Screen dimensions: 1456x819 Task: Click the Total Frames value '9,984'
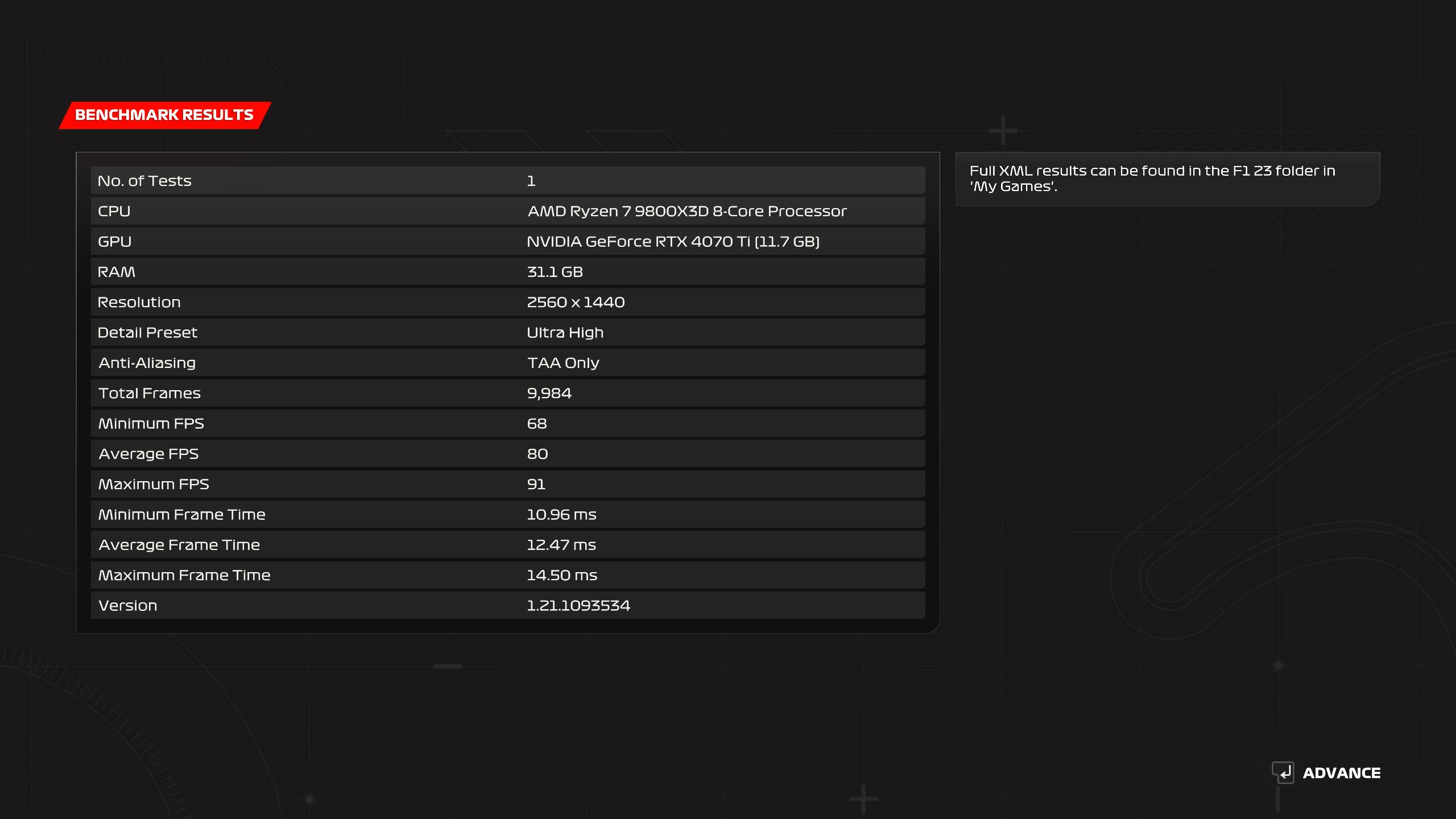[x=549, y=393]
